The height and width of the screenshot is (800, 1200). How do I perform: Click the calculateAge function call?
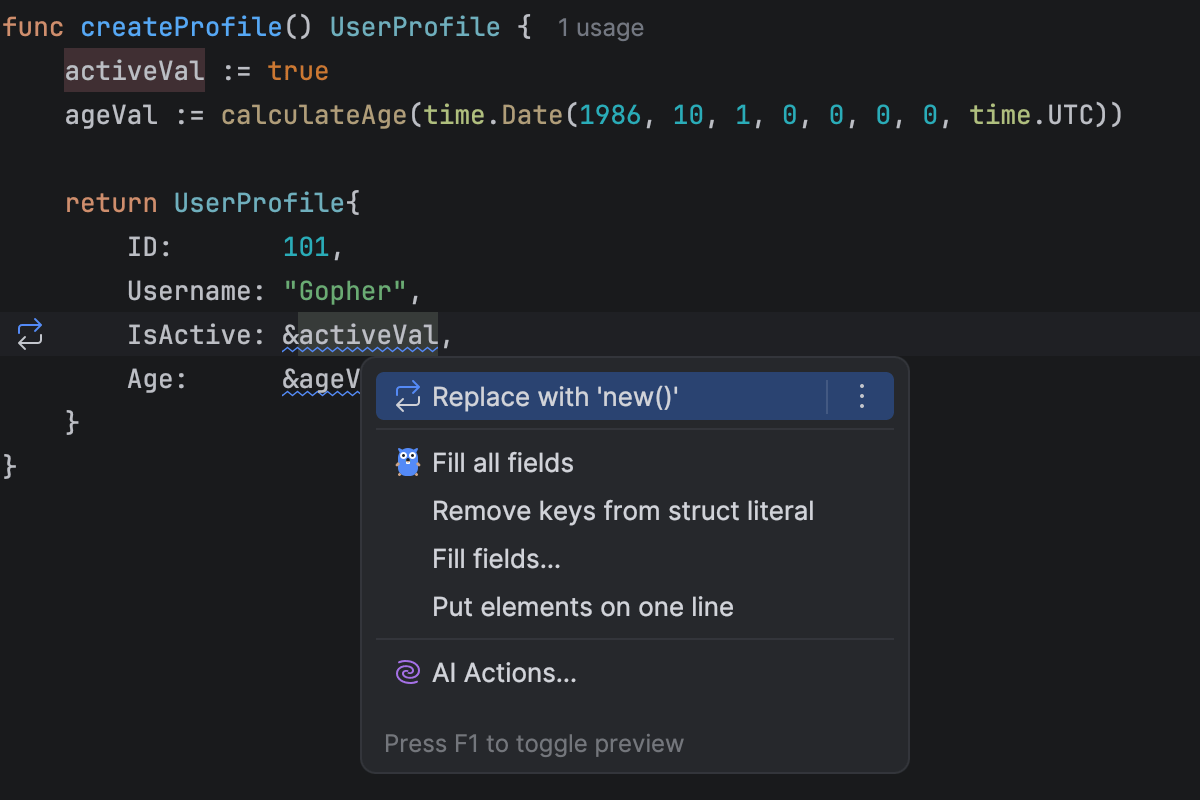pos(314,115)
